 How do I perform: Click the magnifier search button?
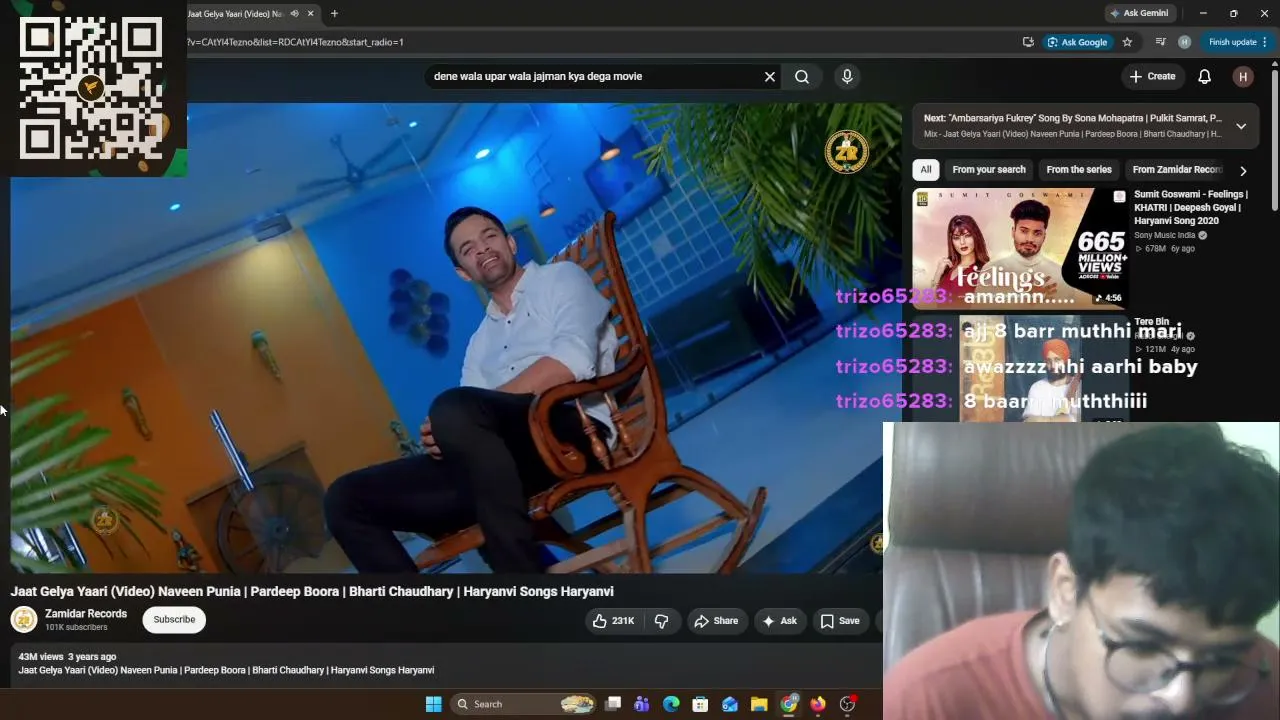pyautogui.click(x=802, y=76)
